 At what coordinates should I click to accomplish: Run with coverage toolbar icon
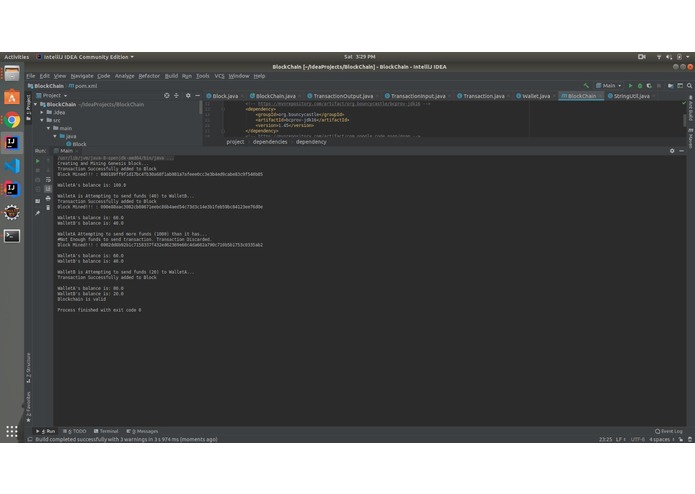click(649, 86)
